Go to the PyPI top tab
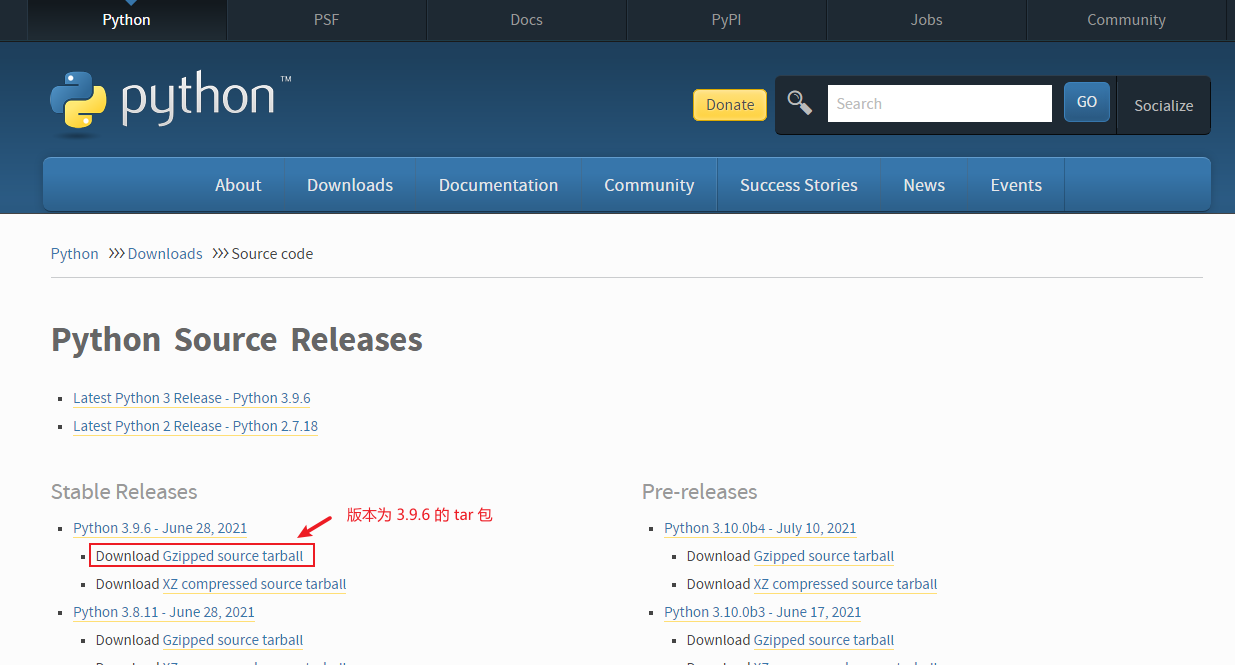 coord(726,20)
